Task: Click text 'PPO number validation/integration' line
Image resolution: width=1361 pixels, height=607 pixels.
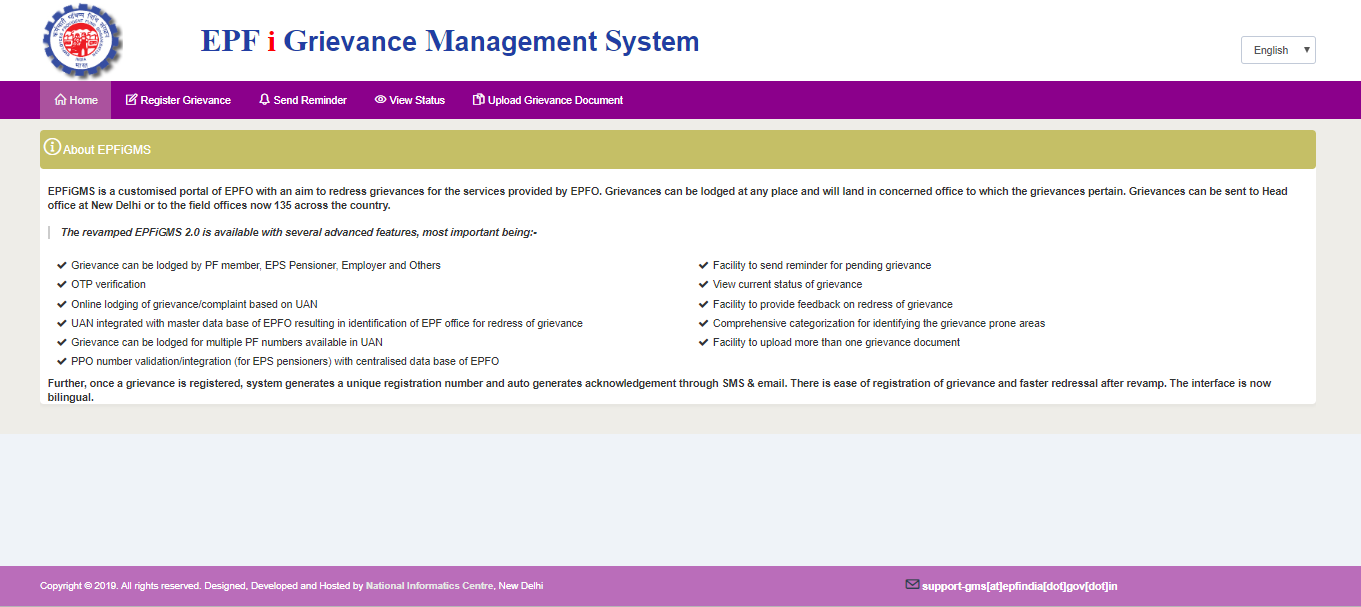Action: pos(285,361)
